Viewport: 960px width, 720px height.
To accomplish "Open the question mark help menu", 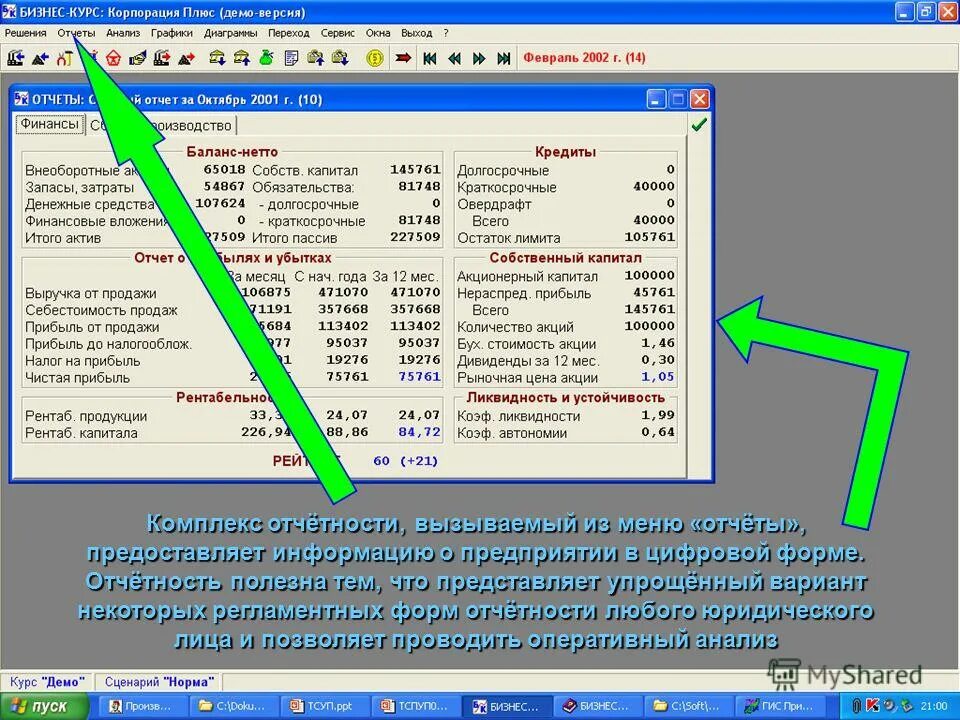I will (446, 33).
